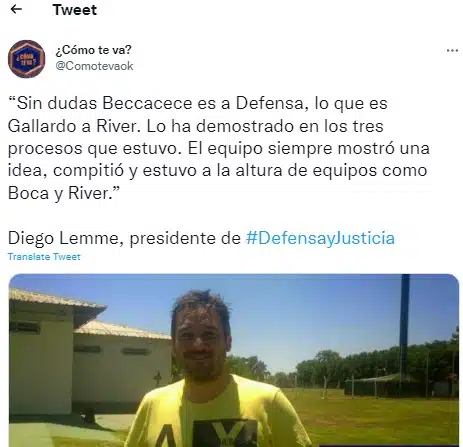Open the @Comotevaok handle link
Viewport: 463px width, 447px height.
tap(94, 66)
